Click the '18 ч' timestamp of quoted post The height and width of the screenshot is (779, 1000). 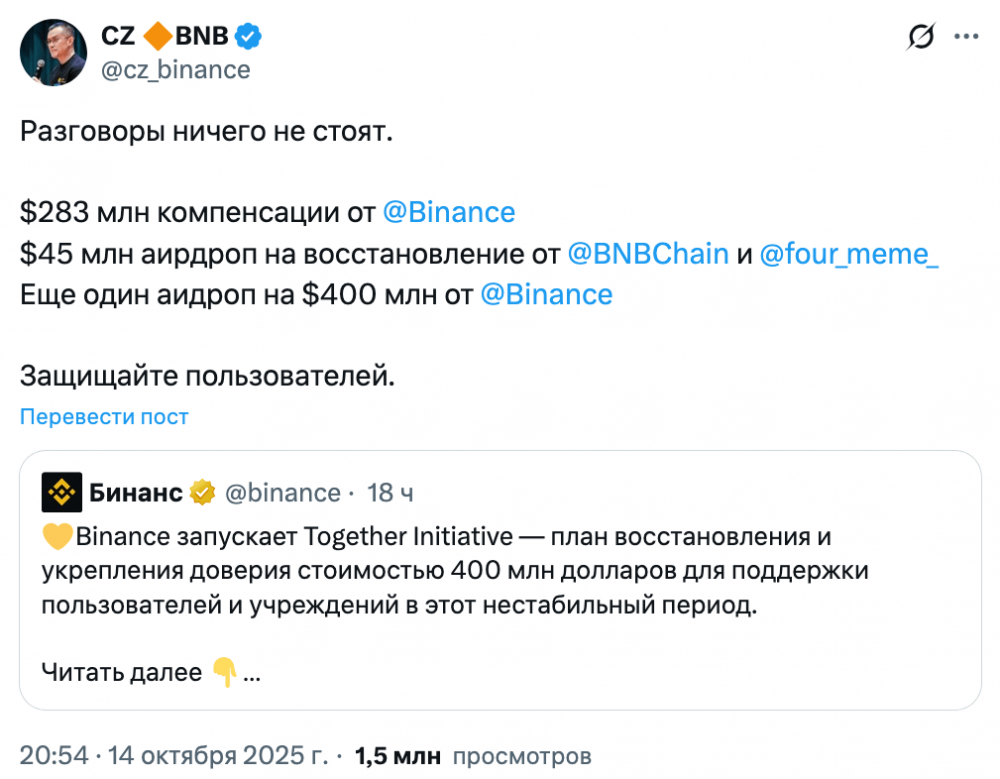click(391, 493)
